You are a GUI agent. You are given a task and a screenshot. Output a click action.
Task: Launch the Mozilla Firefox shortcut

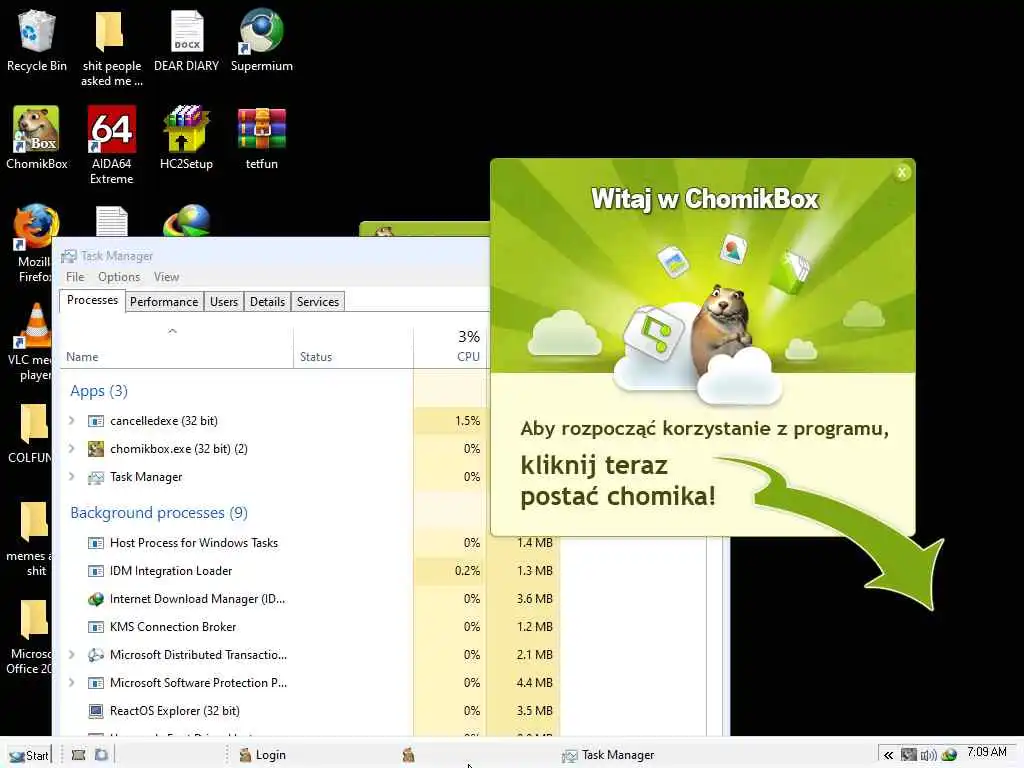tap(33, 243)
